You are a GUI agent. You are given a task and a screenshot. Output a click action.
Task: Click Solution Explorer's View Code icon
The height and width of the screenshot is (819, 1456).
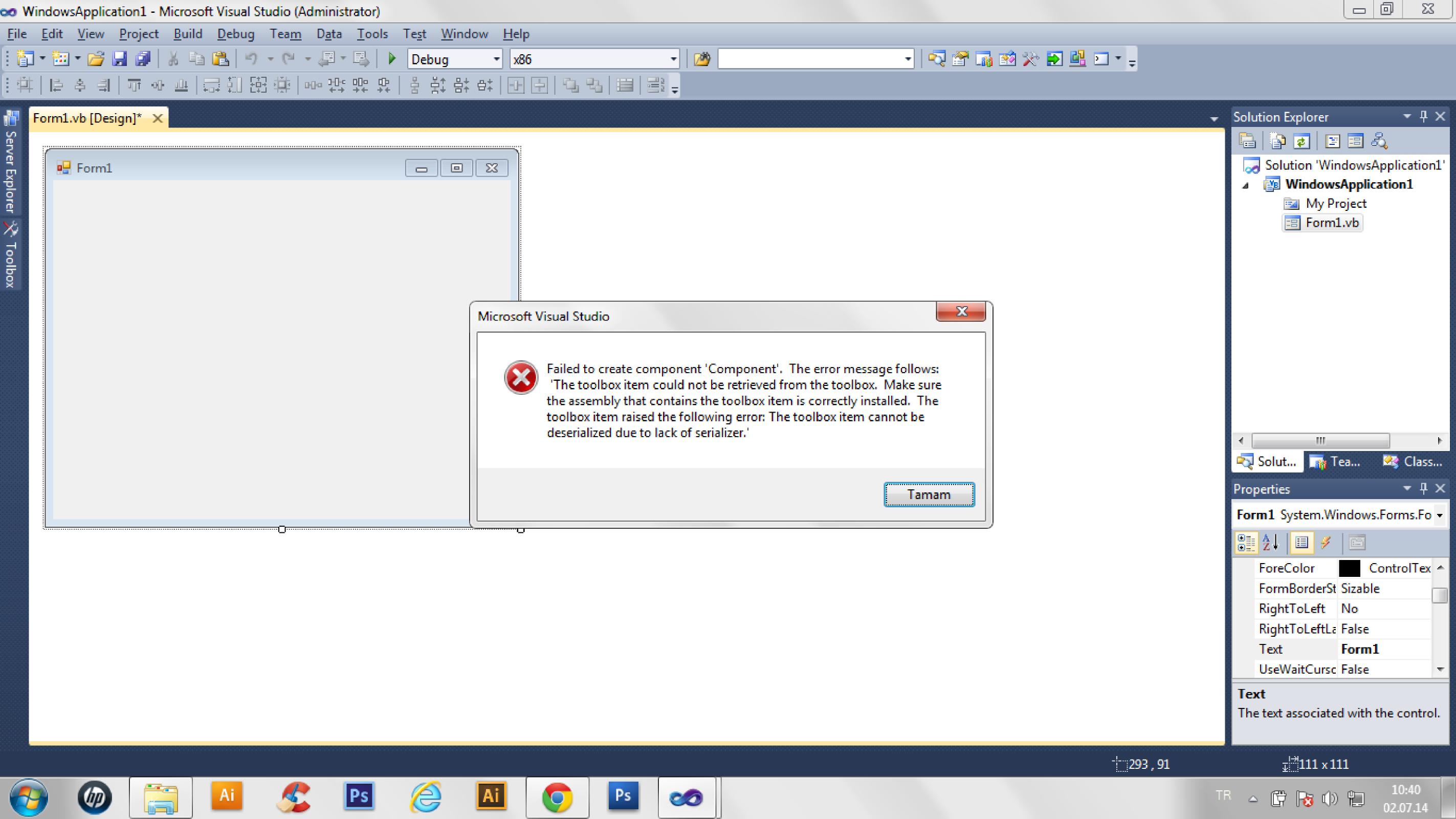point(1332,140)
